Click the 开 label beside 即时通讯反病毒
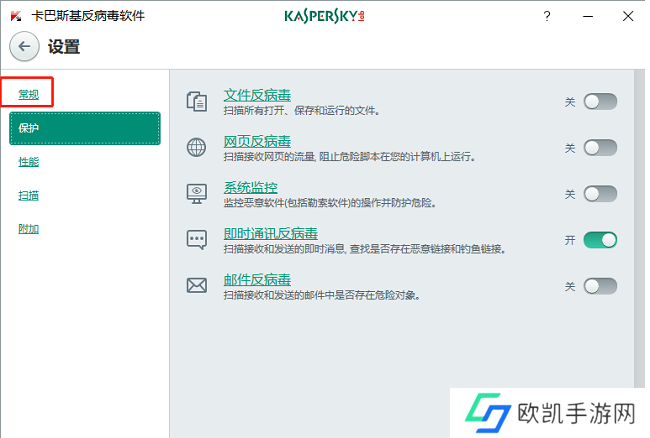This screenshot has width=650, height=438. point(570,240)
